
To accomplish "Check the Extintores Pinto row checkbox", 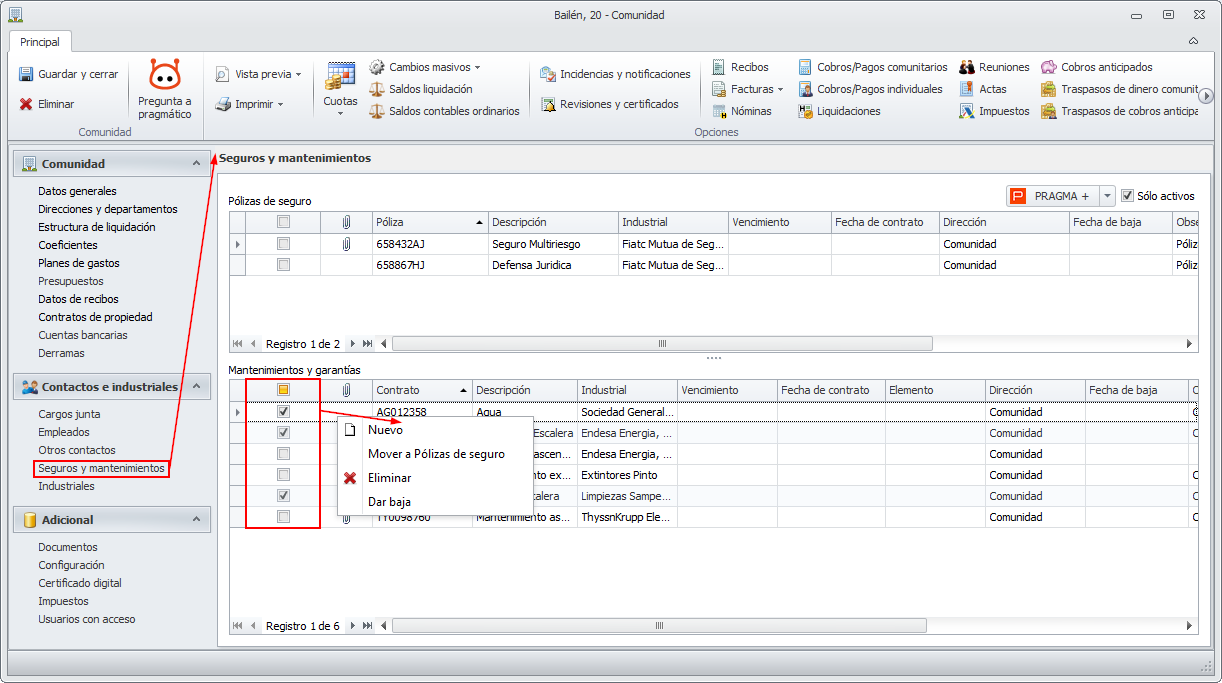I will click(x=283, y=475).
